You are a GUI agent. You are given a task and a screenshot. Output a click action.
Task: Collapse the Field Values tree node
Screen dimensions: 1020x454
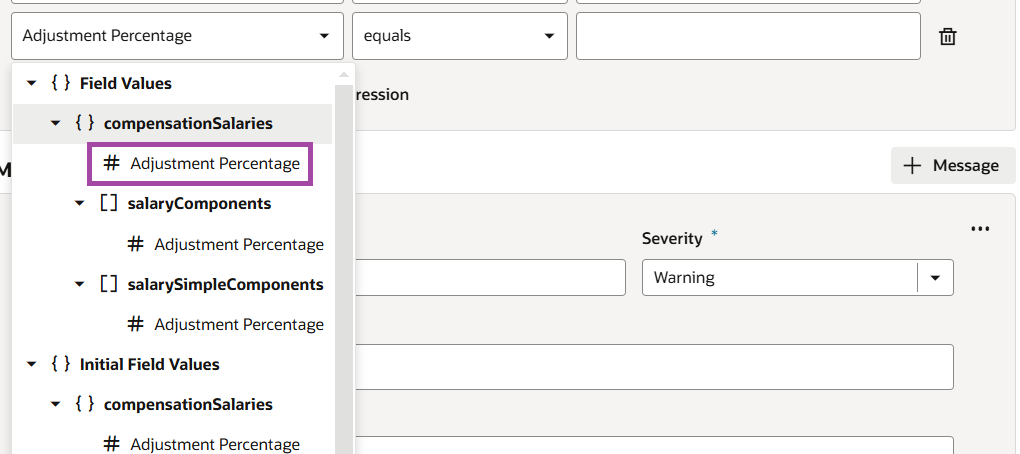pos(32,84)
